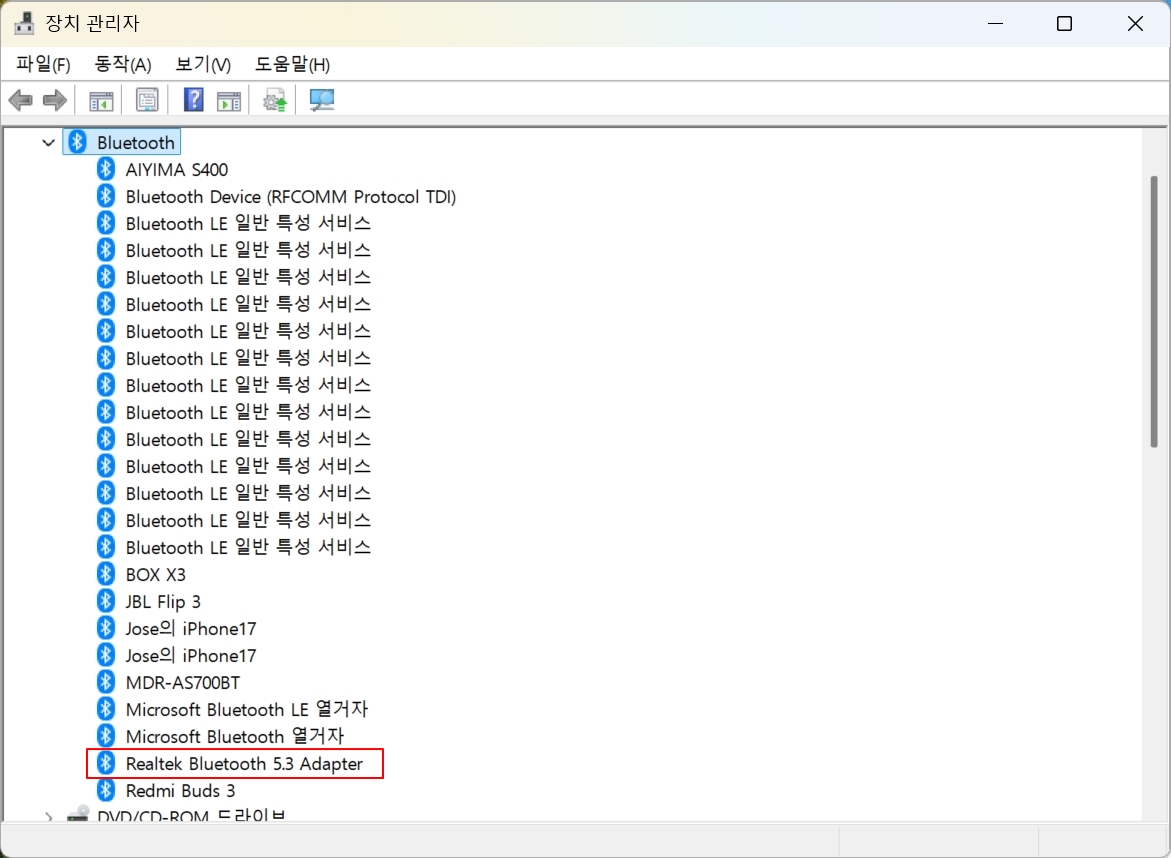The width and height of the screenshot is (1171, 858).
Task: Open the 동작(A) menu
Action: 123,64
